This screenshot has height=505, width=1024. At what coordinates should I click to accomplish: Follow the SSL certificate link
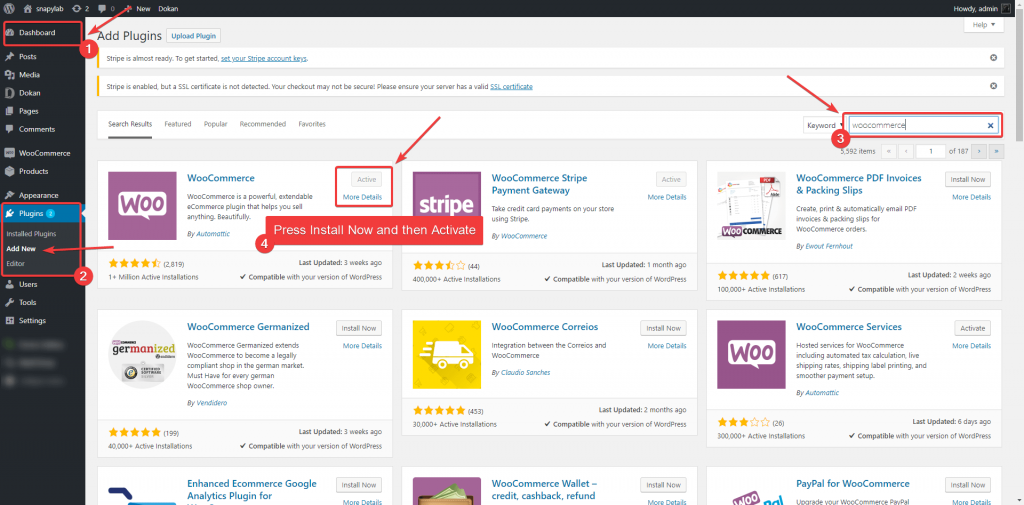click(511, 86)
